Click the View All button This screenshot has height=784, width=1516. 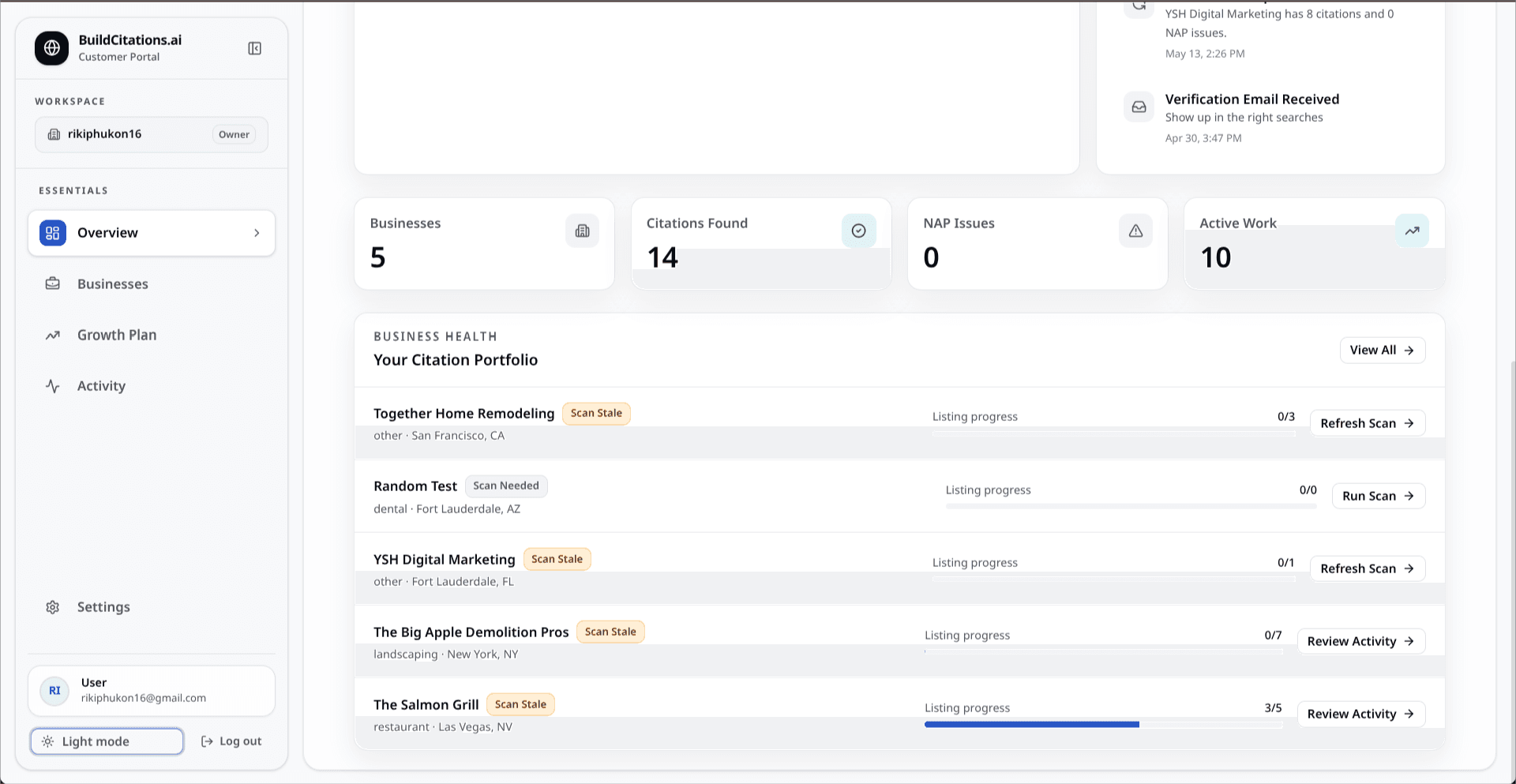click(1383, 351)
